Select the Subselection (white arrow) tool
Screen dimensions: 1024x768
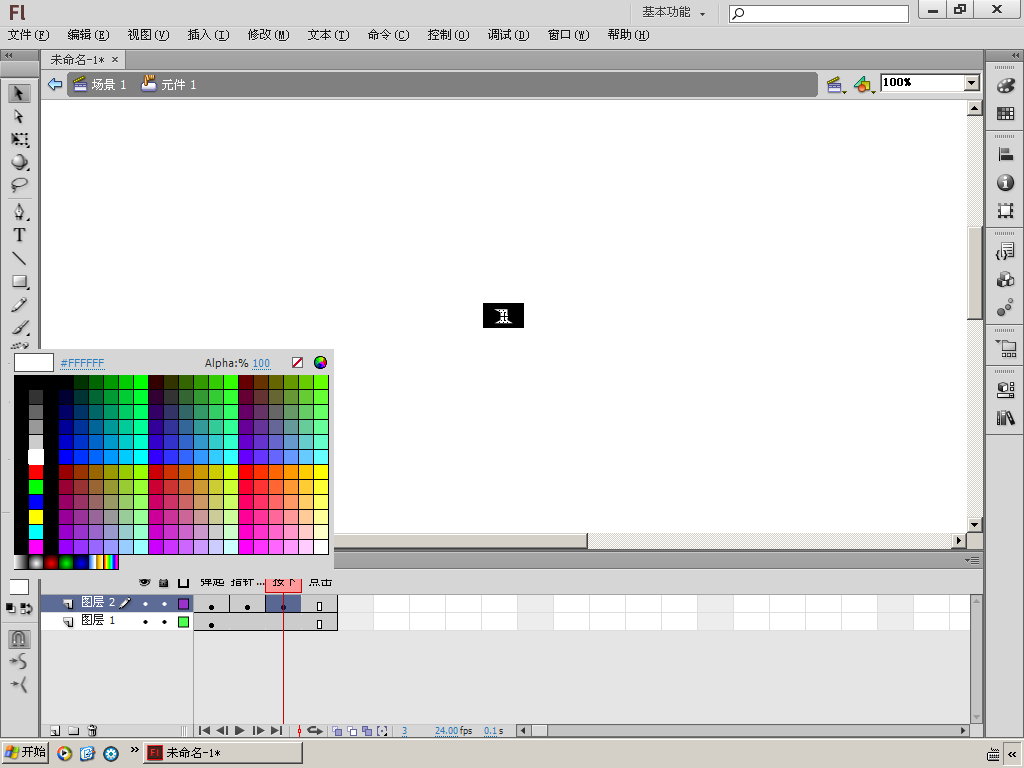[x=19, y=117]
